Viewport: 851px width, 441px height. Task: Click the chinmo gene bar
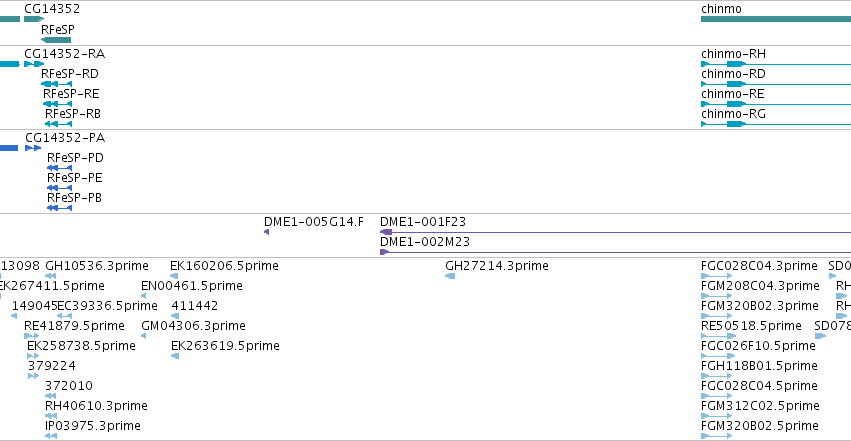click(776, 19)
